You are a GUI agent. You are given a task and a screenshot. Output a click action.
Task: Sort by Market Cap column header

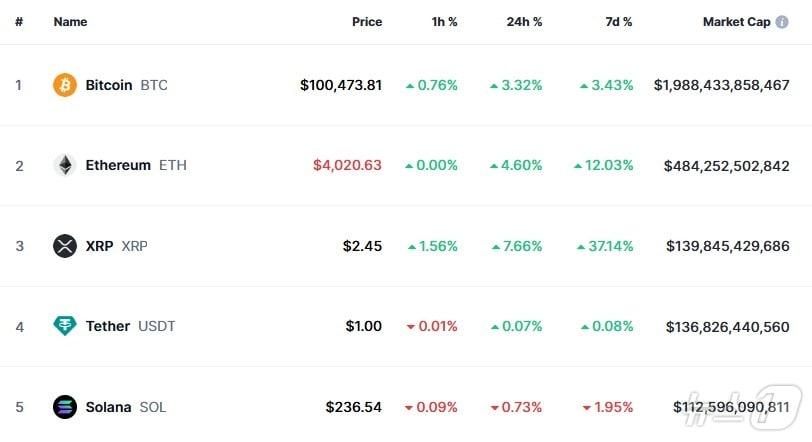tap(736, 21)
